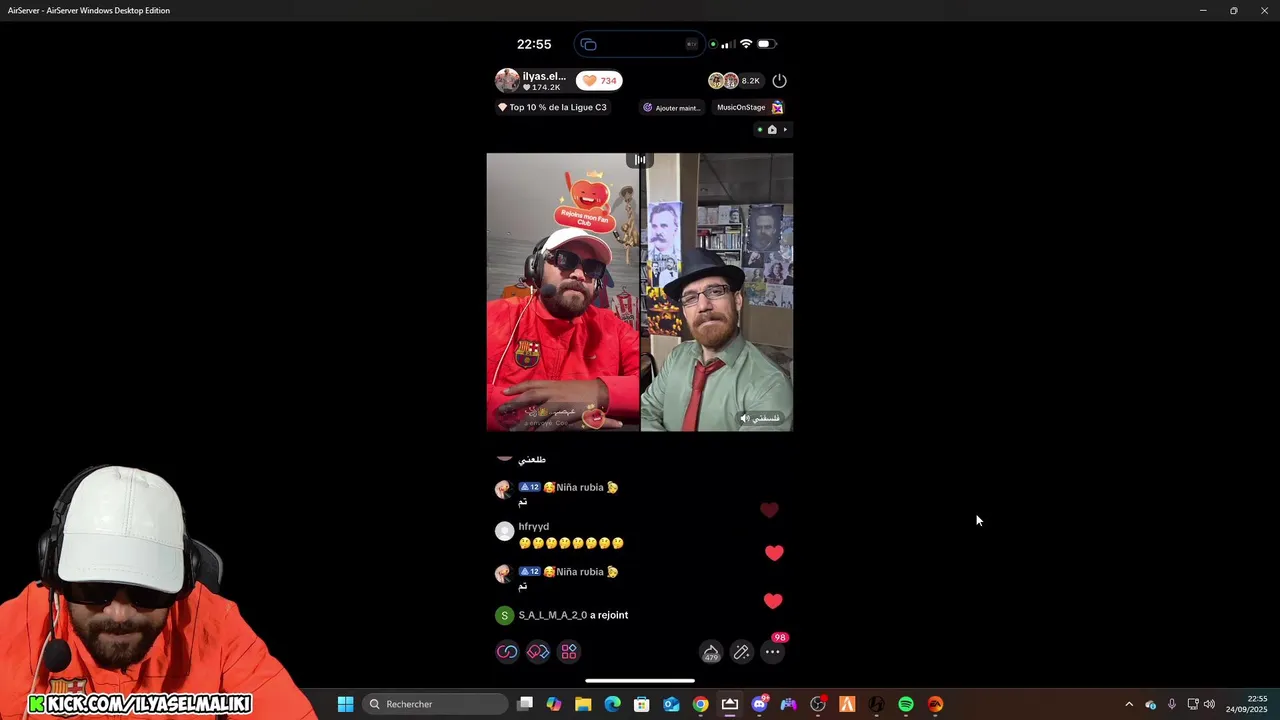This screenshot has width=1280, height=720.
Task: Tap the S_A_L_M_A_2_0 a rejoint notice
Action: click(573, 615)
